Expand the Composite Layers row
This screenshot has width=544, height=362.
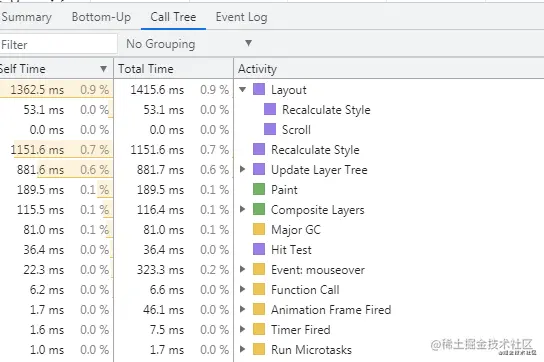coord(243,209)
